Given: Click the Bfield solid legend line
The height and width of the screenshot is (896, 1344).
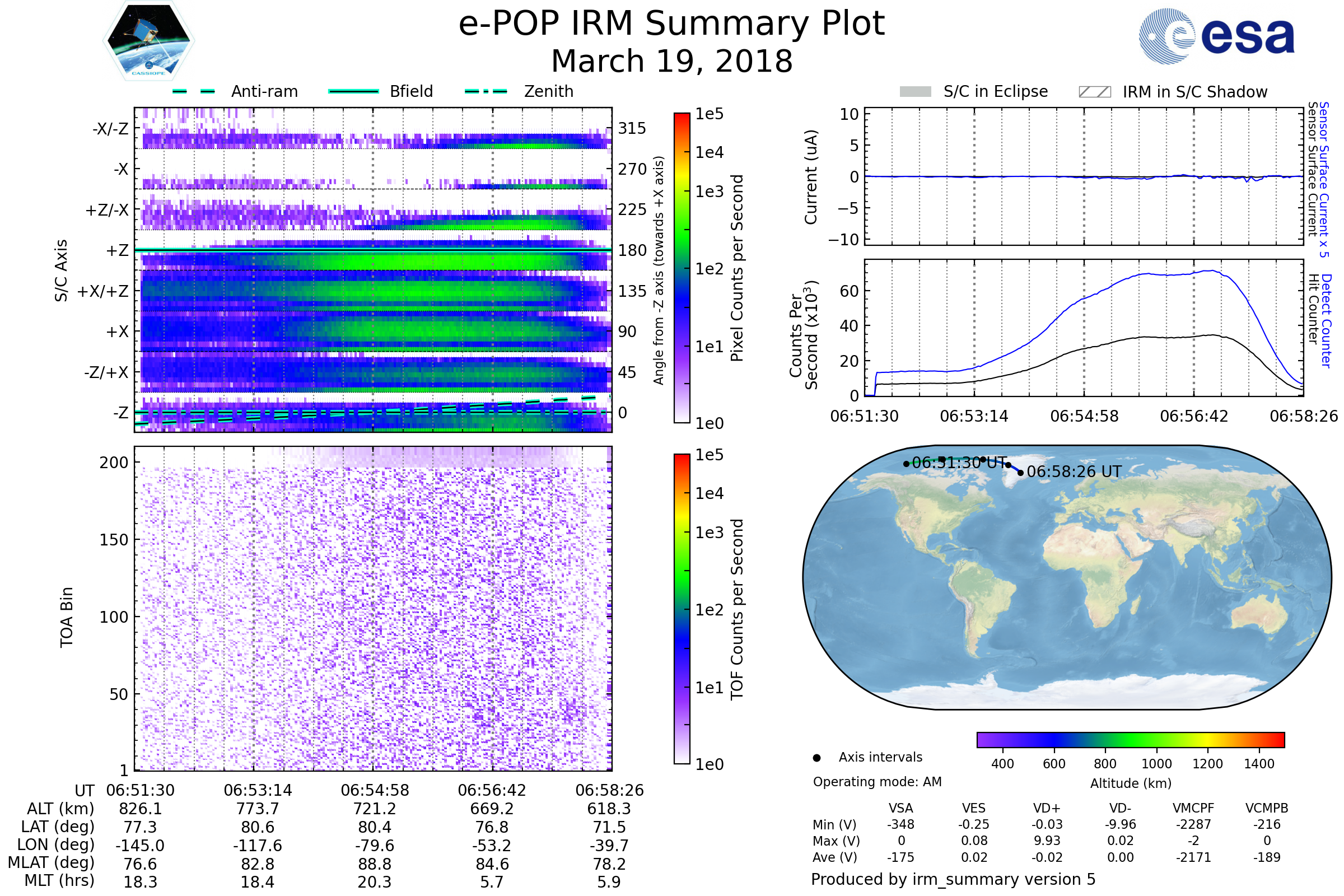Looking at the screenshot, I should click(353, 91).
